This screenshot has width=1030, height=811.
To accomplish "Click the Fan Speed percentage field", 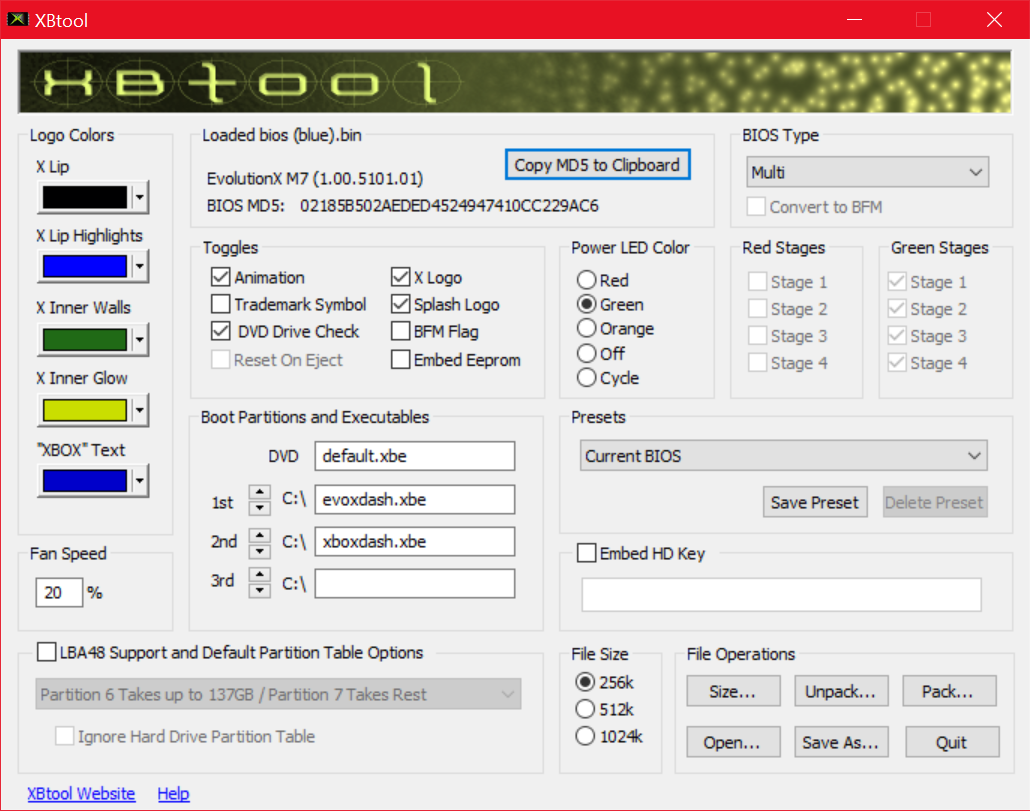I will pos(59,592).
